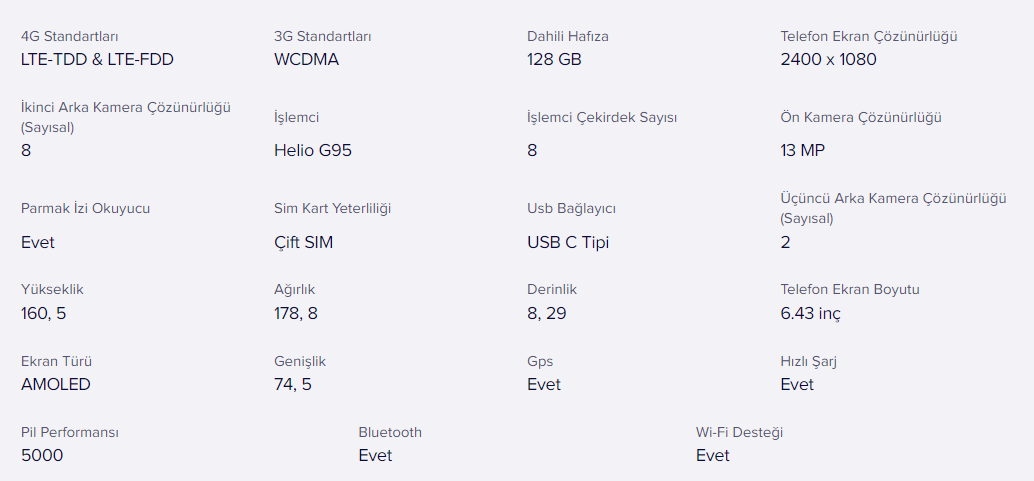Click the WCDMA 3G standard value

[x=307, y=59]
